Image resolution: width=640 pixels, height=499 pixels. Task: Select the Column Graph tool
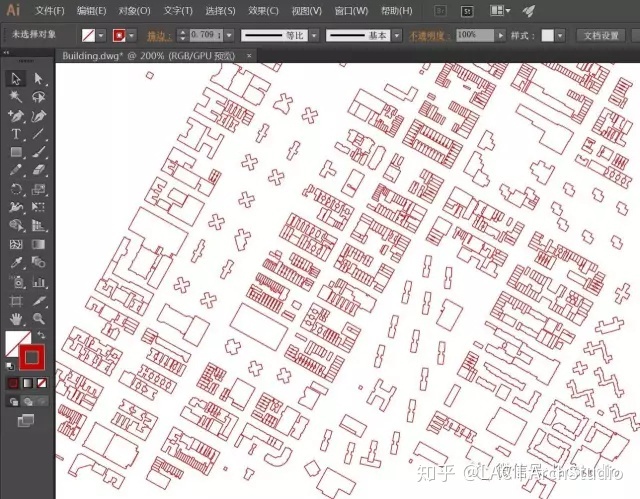tap(38, 282)
